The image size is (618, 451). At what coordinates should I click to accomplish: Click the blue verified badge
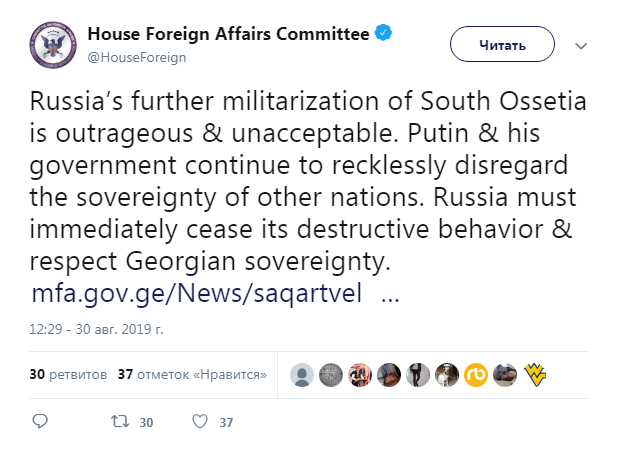tap(384, 35)
